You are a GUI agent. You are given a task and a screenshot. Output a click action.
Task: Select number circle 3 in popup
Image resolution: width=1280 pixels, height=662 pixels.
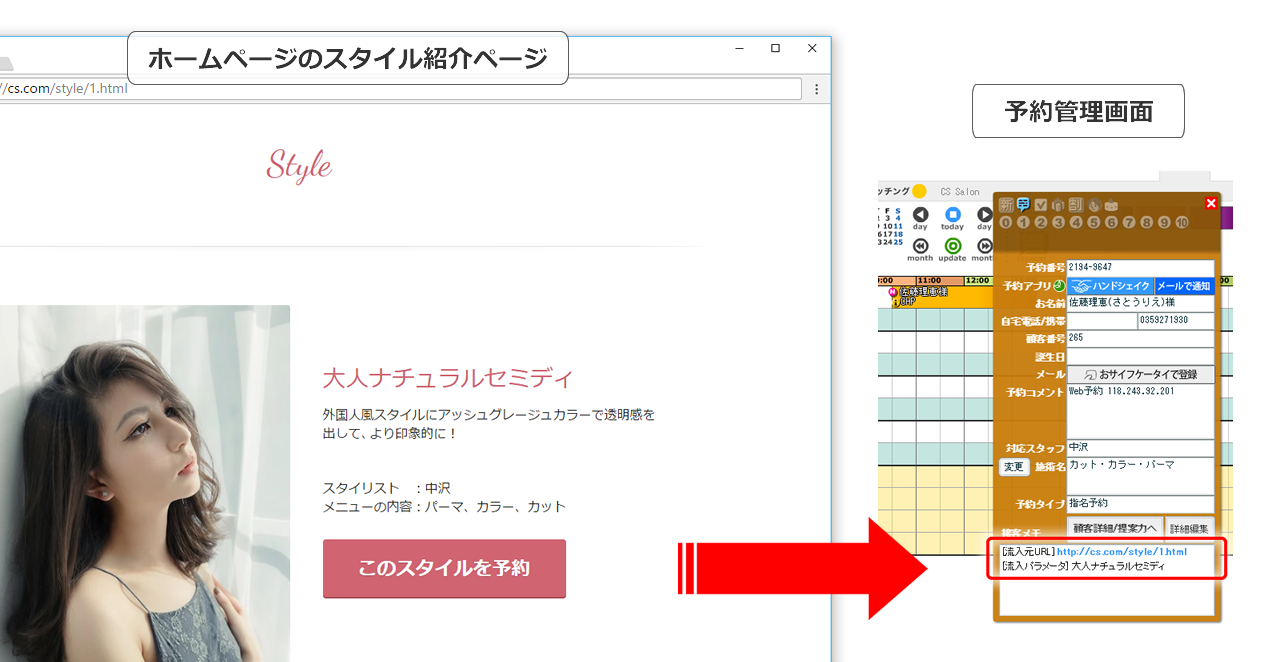1058,222
